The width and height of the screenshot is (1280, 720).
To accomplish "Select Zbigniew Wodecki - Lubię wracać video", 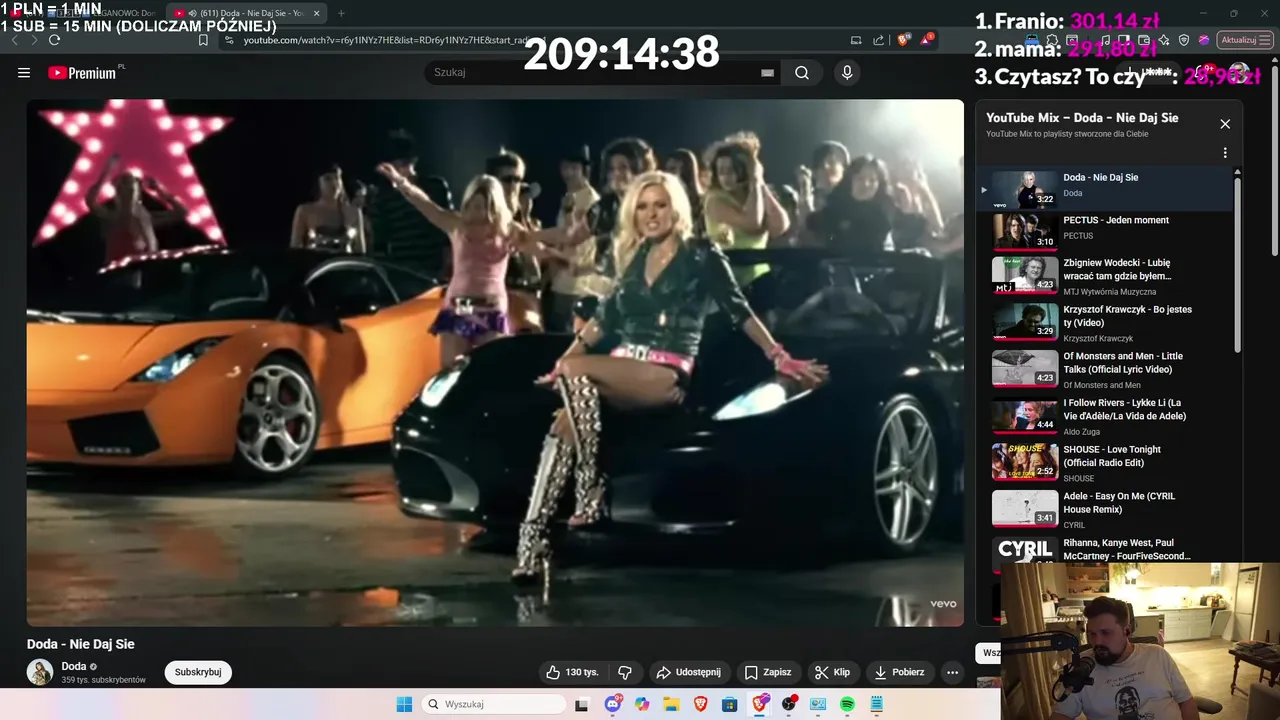I will click(x=1105, y=275).
